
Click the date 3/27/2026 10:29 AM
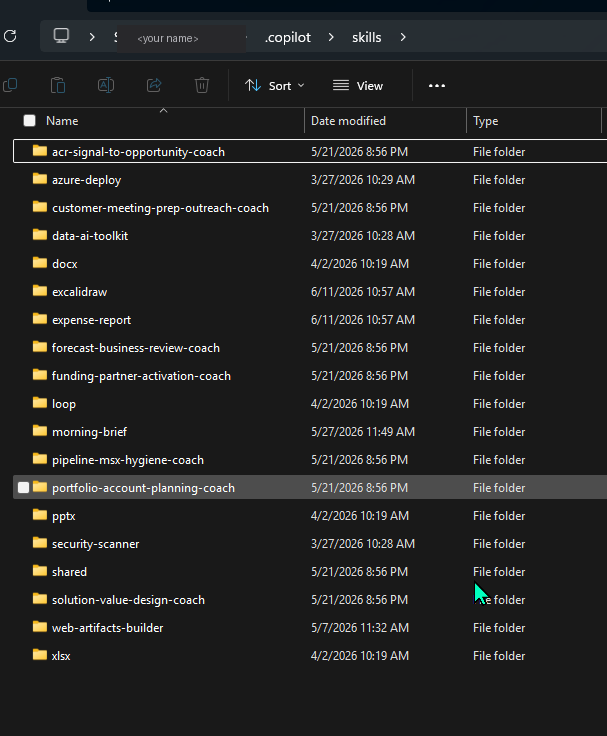coord(363,180)
